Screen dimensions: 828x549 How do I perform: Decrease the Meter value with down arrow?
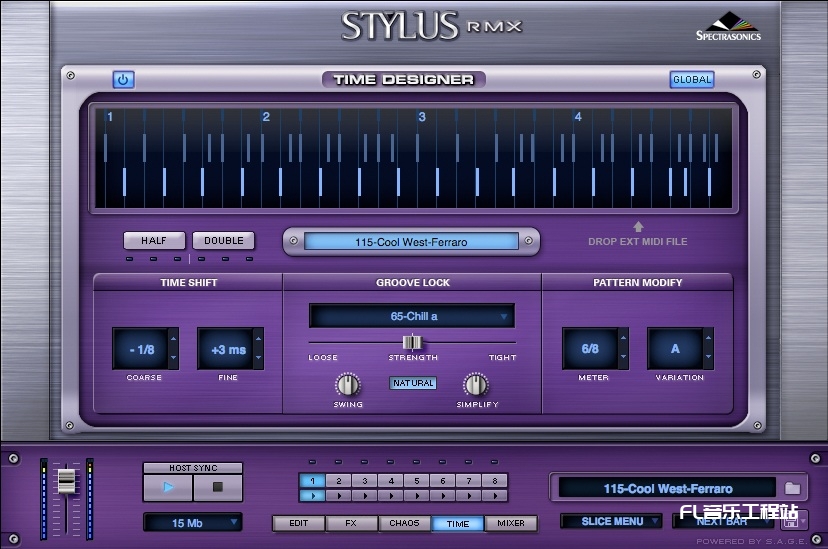click(623, 358)
